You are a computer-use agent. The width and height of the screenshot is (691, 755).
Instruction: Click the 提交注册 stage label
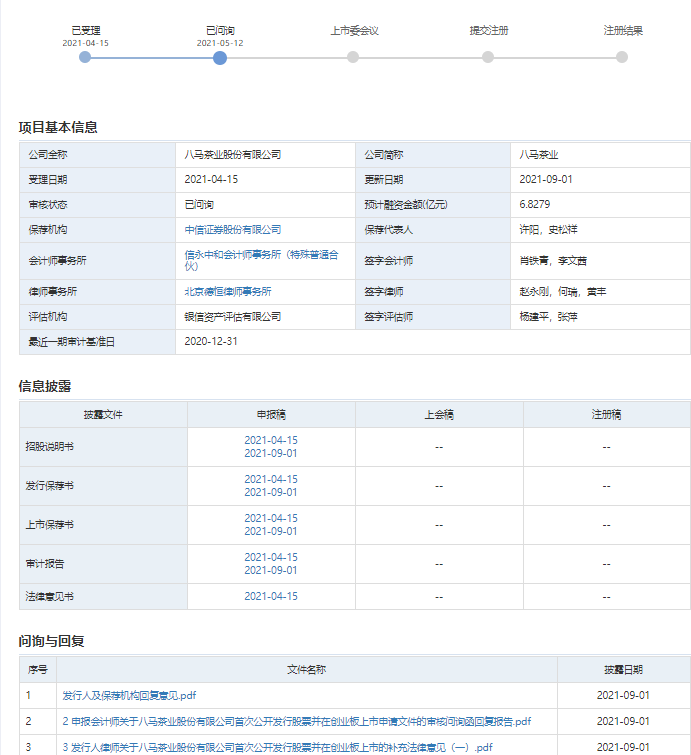(x=489, y=30)
